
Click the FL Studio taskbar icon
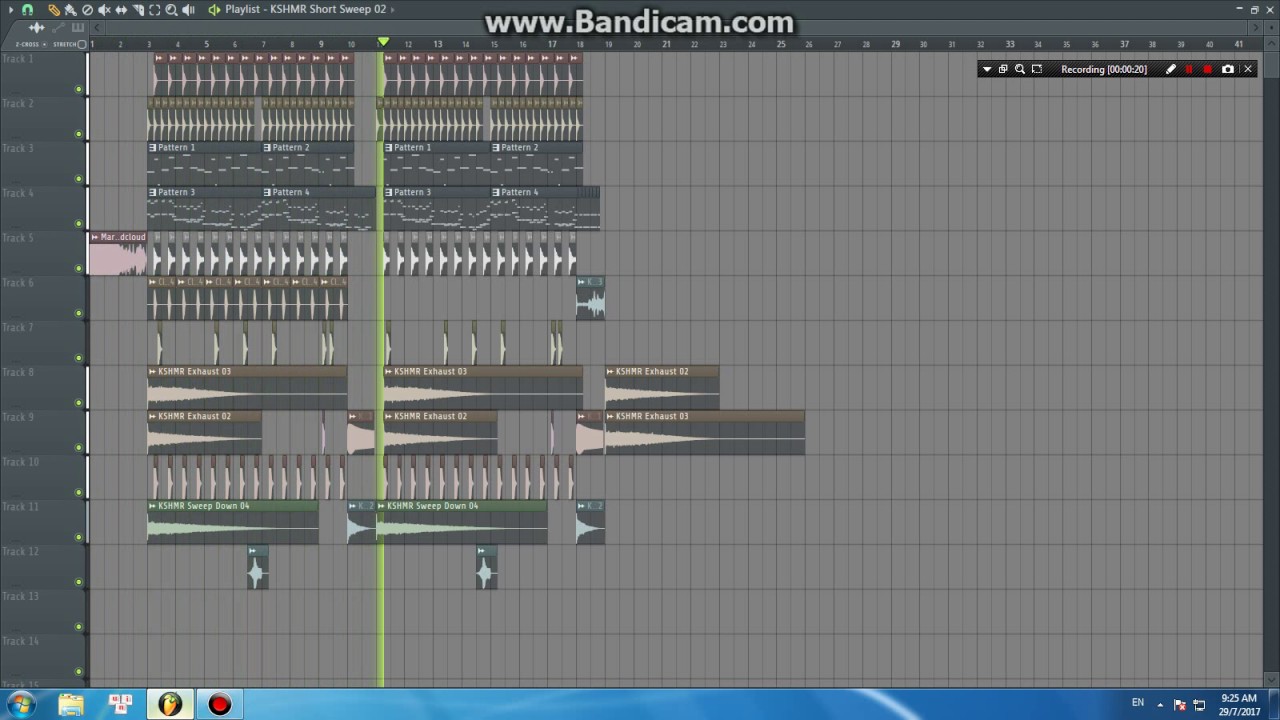pyautogui.click(x=170, y=704)
